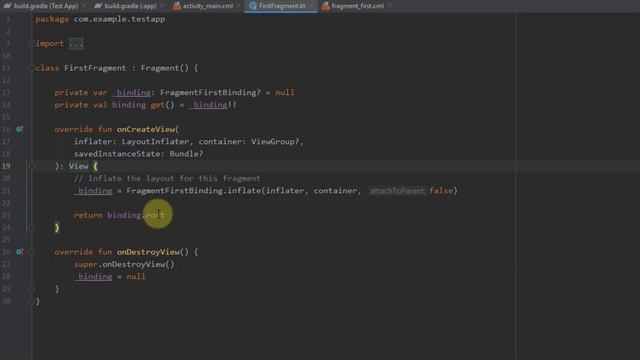Image resolution: width=640 pixels, height=360 pixels.
Task: Collapse the FirstFragment class fold marker
Action: (x=33, y=68)
